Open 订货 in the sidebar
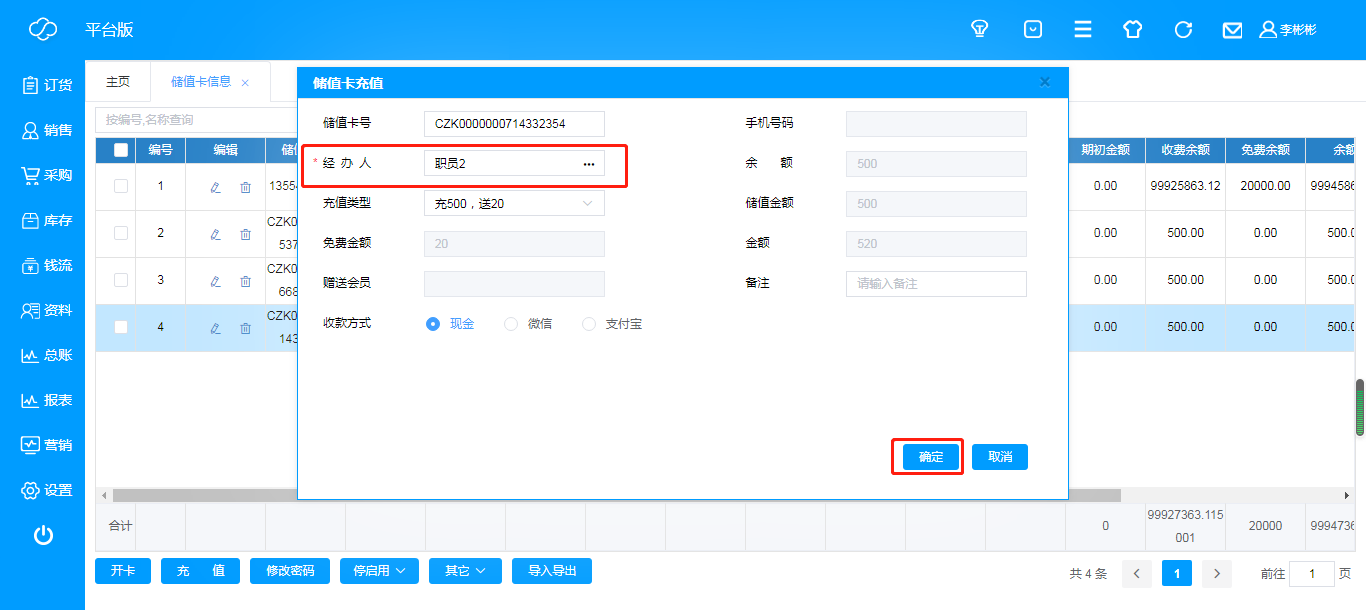 click(47, 85)
